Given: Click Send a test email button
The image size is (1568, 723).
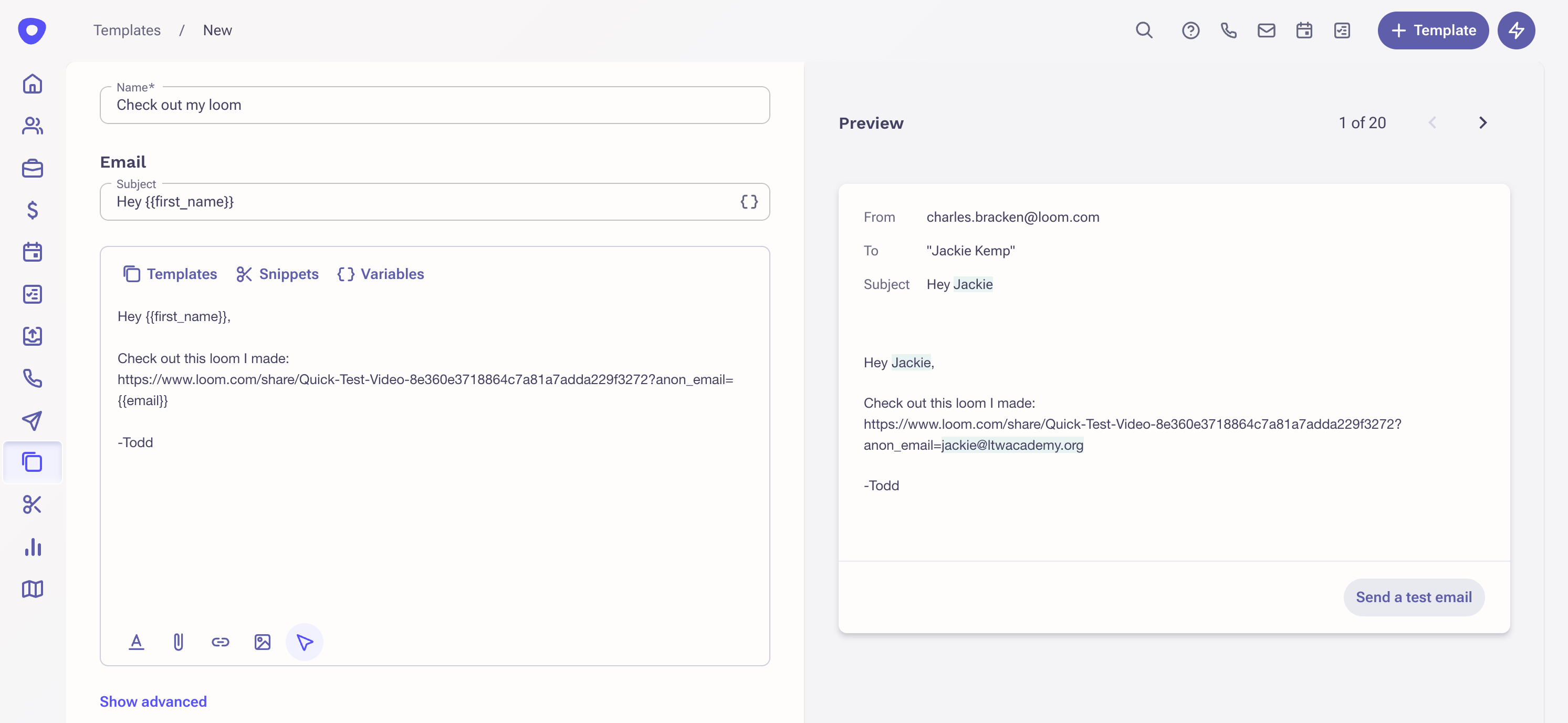Looking at the screenshot, I should [1414, 597].
